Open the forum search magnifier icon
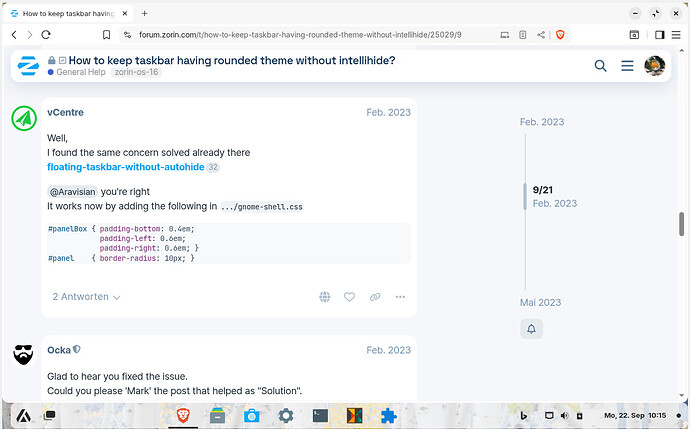 point(601,66)
